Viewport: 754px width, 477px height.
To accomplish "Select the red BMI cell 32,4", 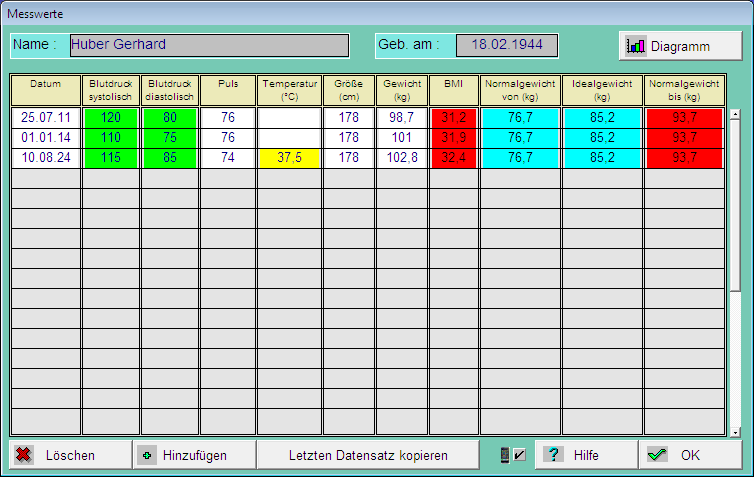I will [x=453, y=158].
